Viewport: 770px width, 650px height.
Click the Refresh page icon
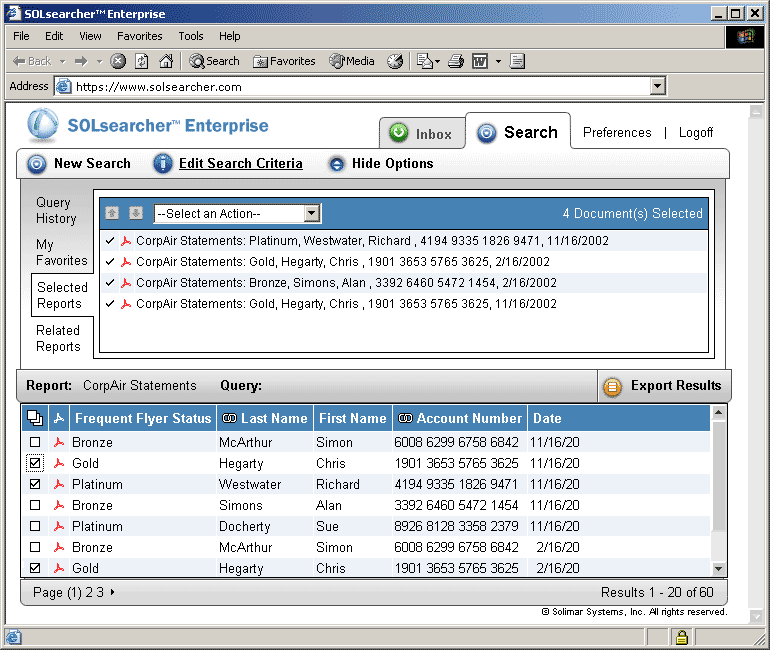point(142,61)
